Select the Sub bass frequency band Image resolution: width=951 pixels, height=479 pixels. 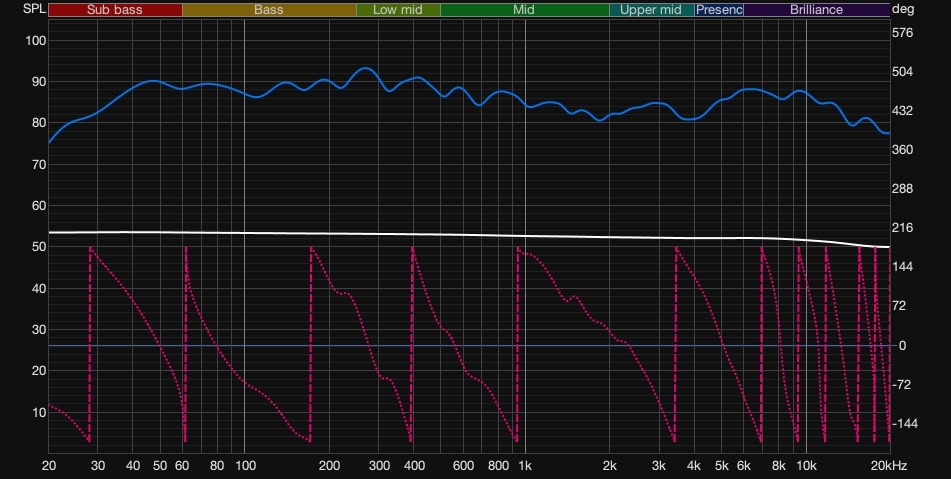(x=115, y=10)
